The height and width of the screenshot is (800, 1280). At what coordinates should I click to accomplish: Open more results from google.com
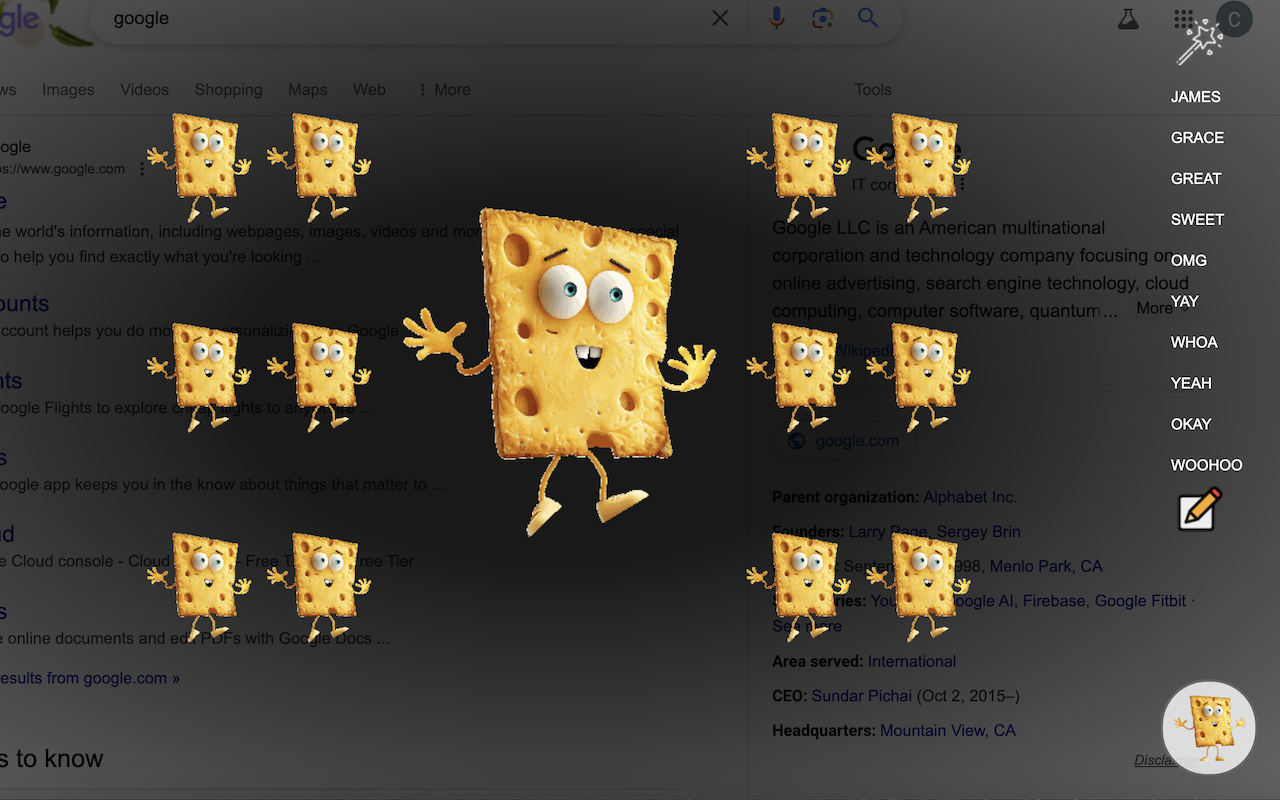[x=90, y=678]
